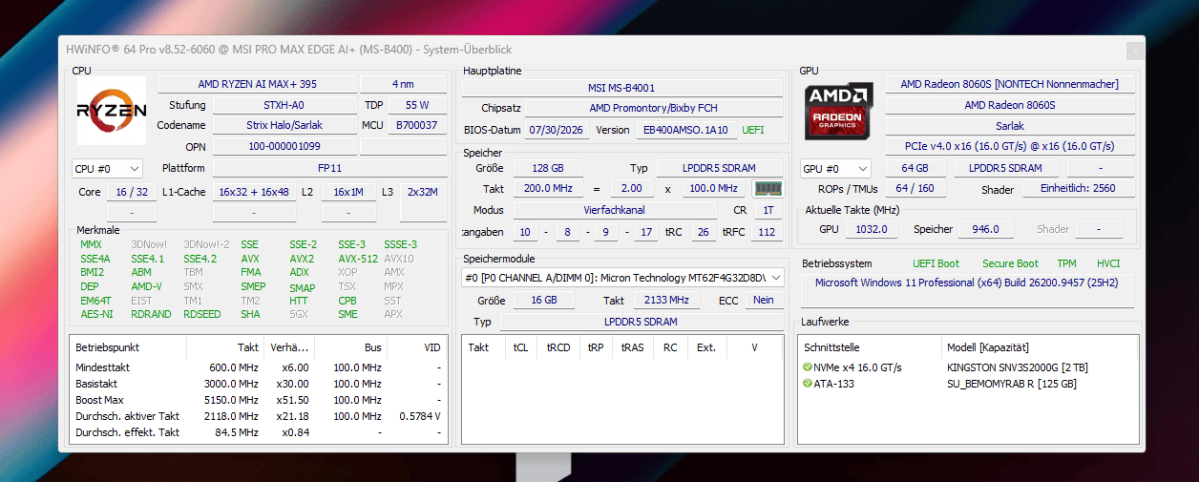Image resolution: width=1199 pixels, height=482 pixels.
Task: Select the AMD RYZEN AI MAX+ 395 field
Action: pos(258,84)
